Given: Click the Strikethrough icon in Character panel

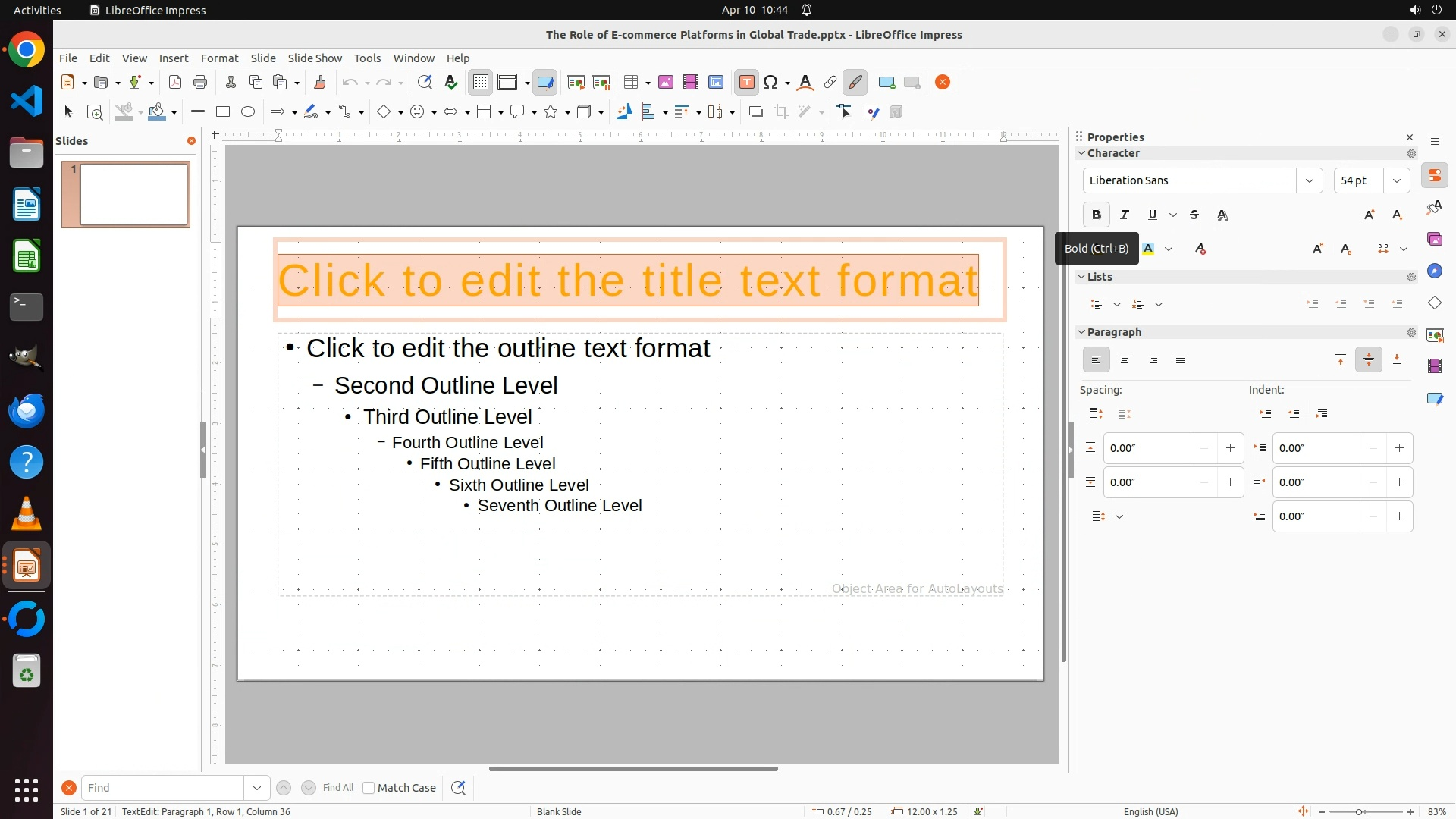Looking at the screenshot, I should [x=1194, y=215].
